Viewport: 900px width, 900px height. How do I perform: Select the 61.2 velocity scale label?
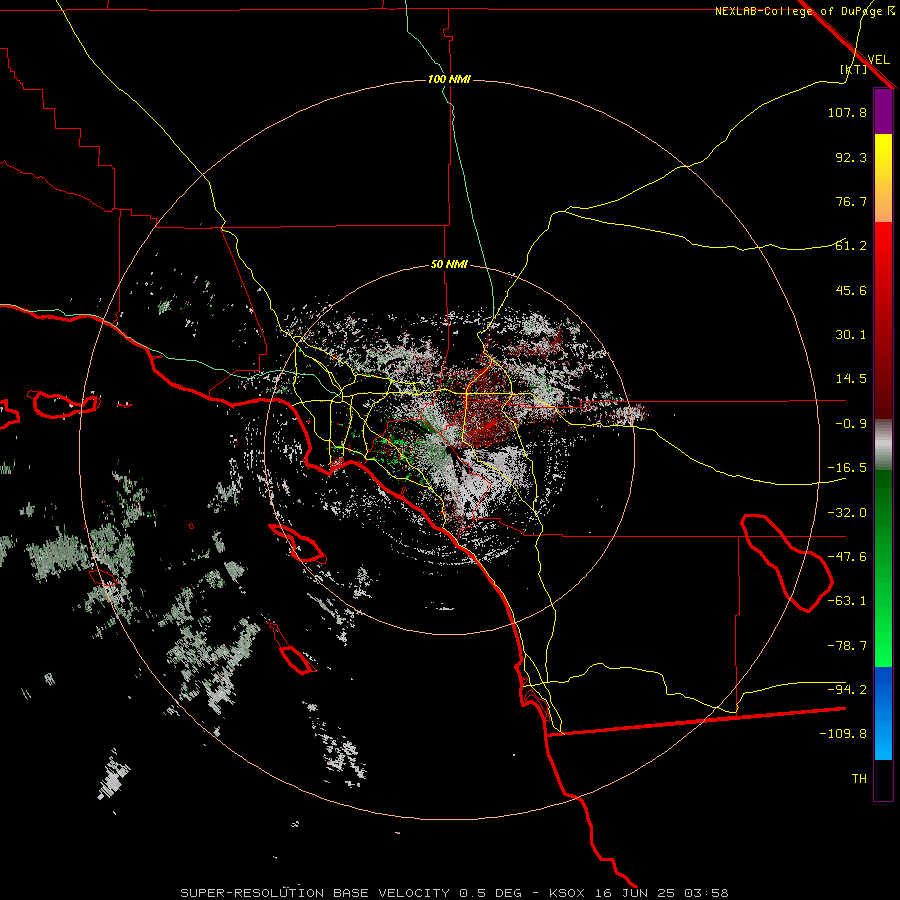point(851,246)
